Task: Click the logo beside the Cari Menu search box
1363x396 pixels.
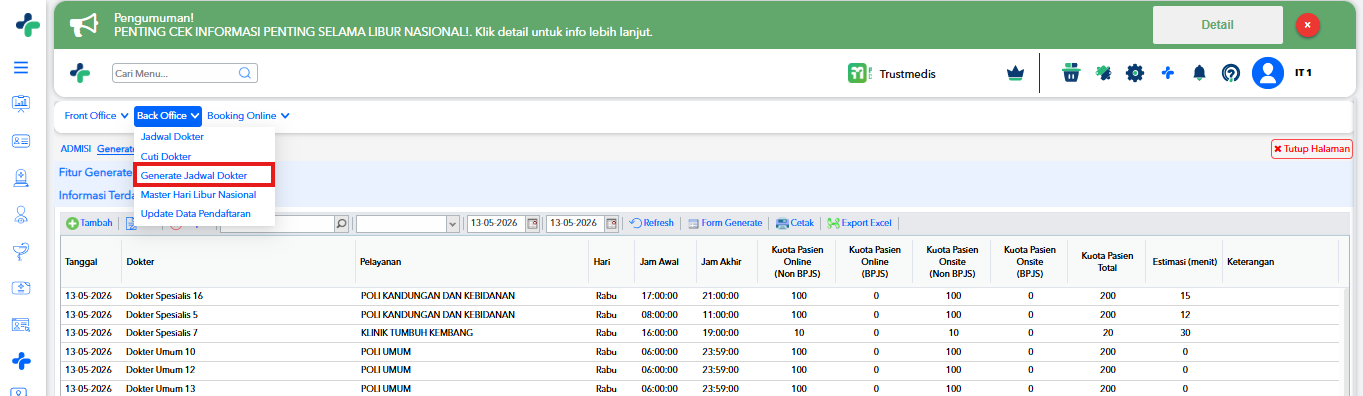Action: (79, 73)
